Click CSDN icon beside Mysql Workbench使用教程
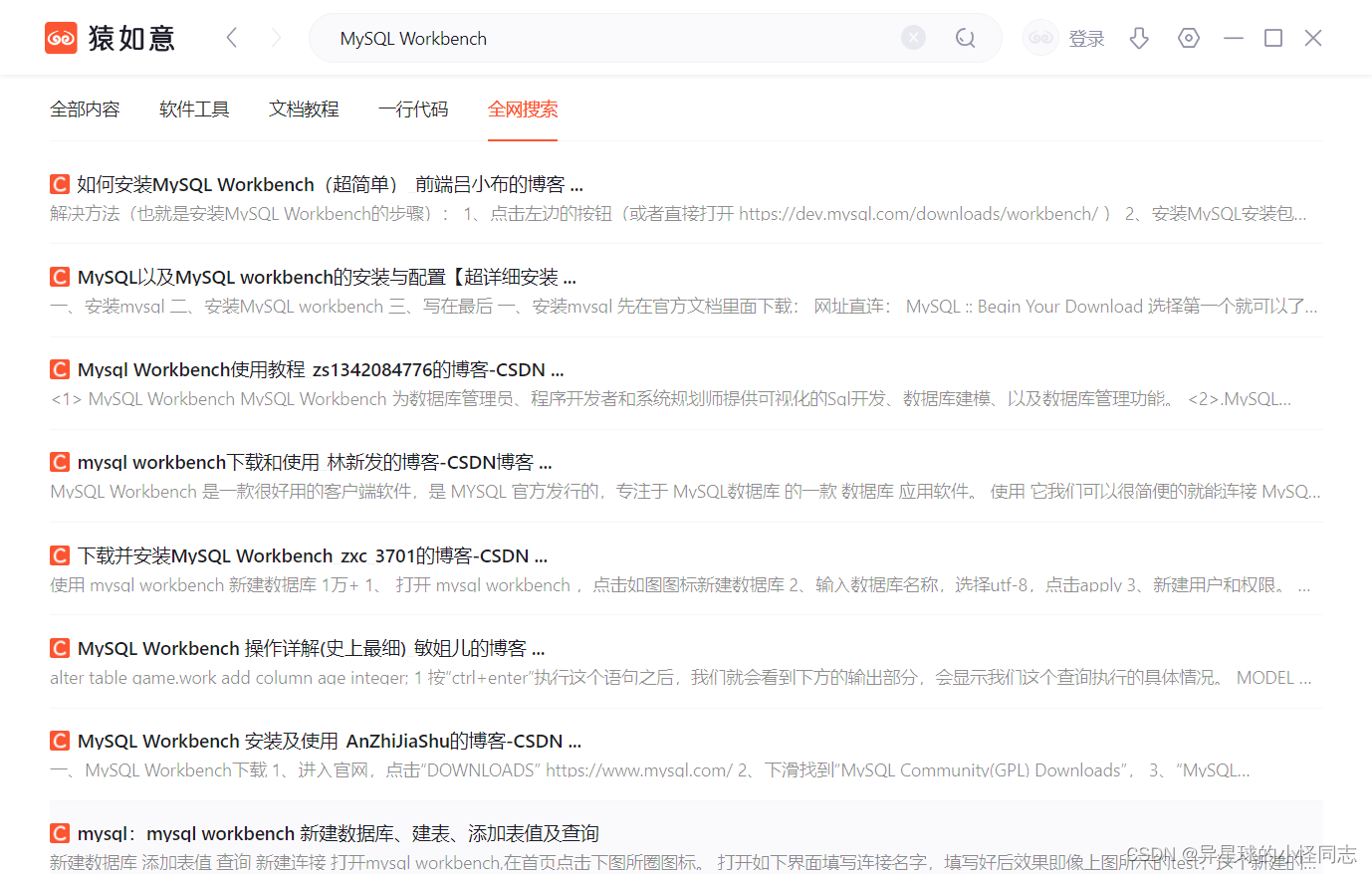The height and width of the screenshot is (874, 1372). pos(60,369)
